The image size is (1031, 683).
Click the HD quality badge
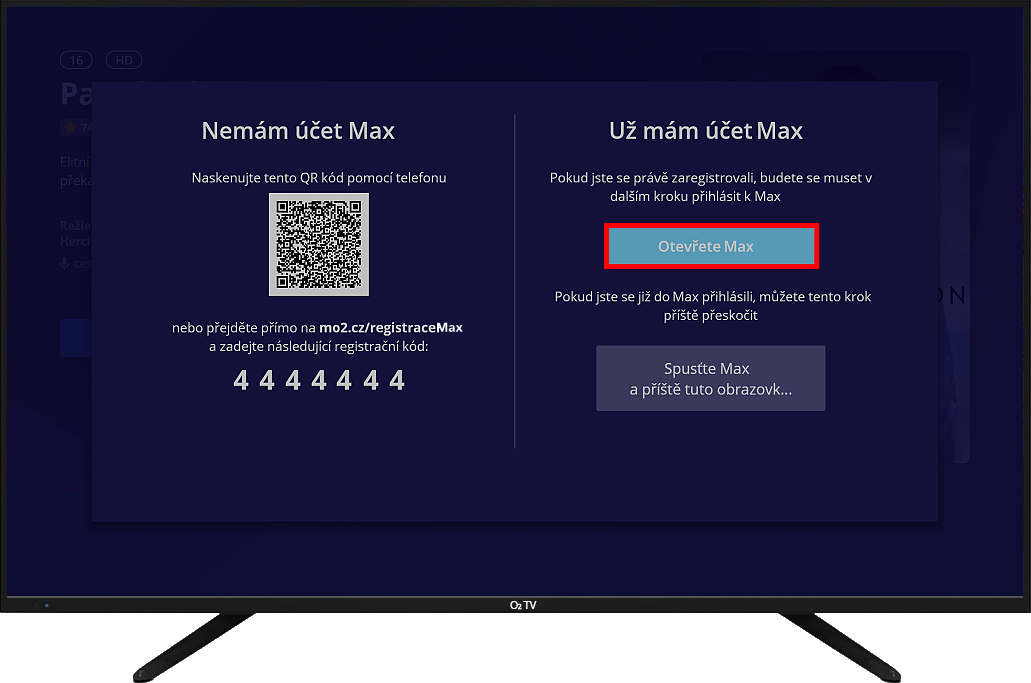(x=124, y=60)
